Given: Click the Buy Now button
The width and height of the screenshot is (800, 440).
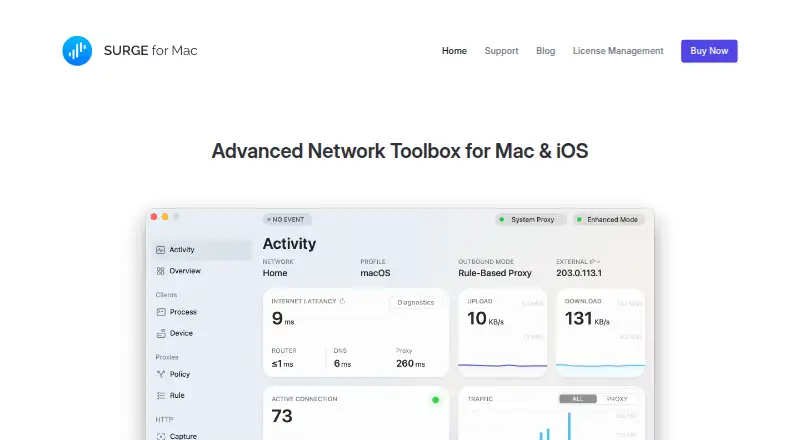Looking at the screenshot, I should click(x=709, y=51).
